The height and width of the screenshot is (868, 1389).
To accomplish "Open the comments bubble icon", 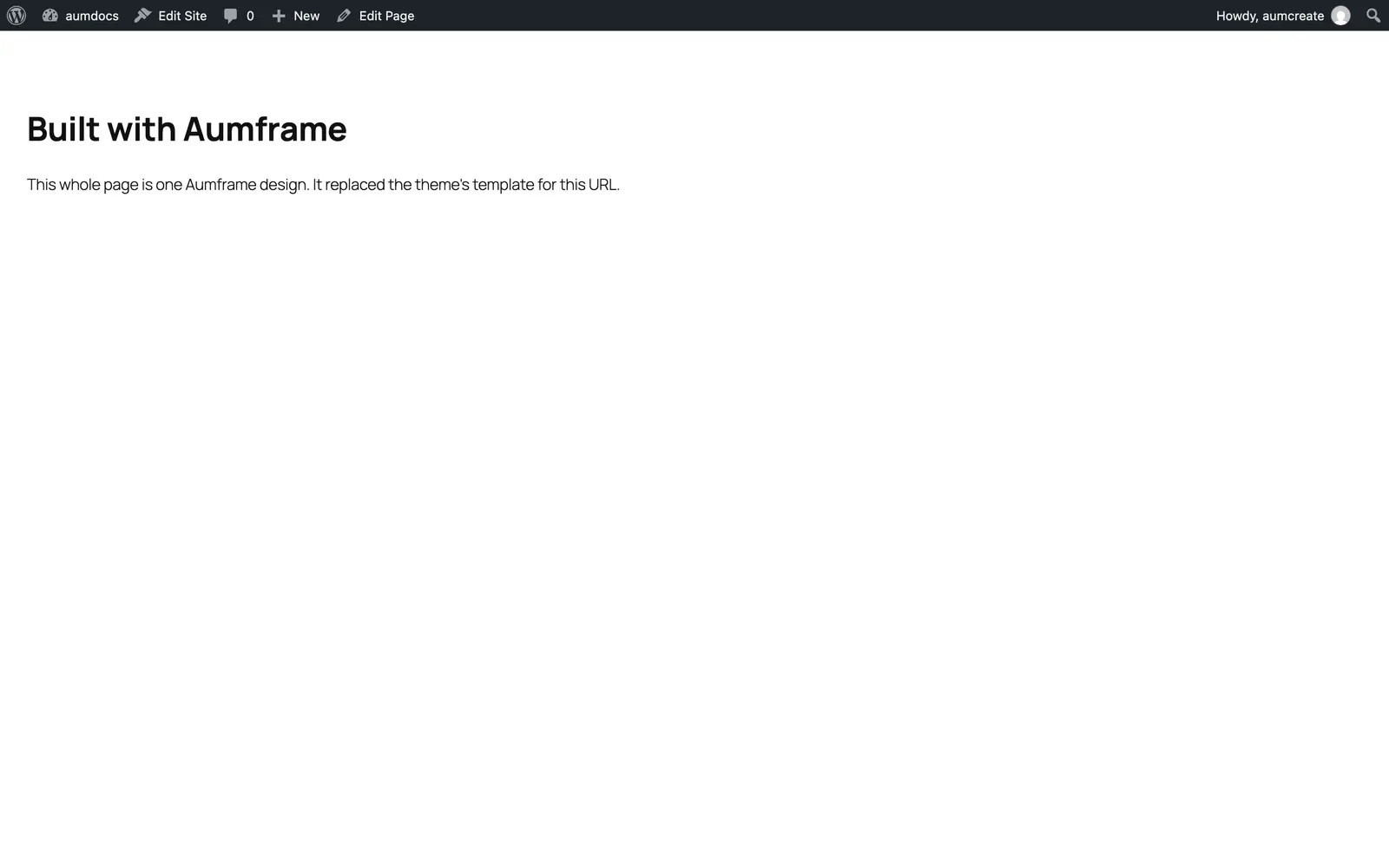I will pos(230,16).
